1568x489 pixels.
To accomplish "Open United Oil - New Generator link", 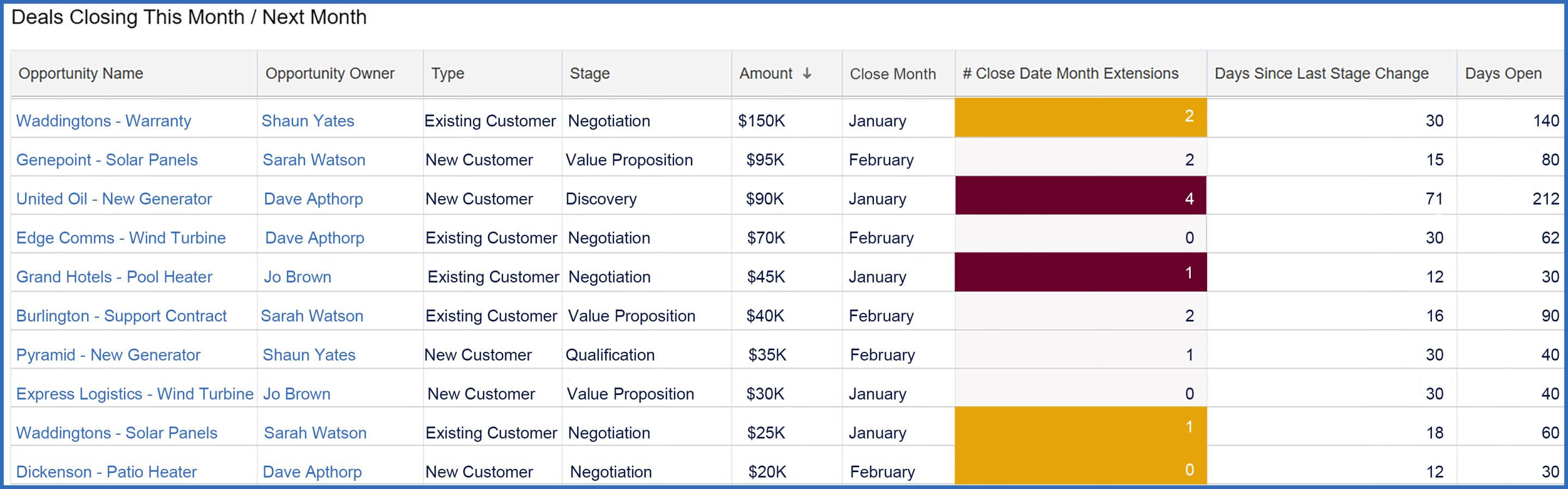I will [x=114, y=199].
